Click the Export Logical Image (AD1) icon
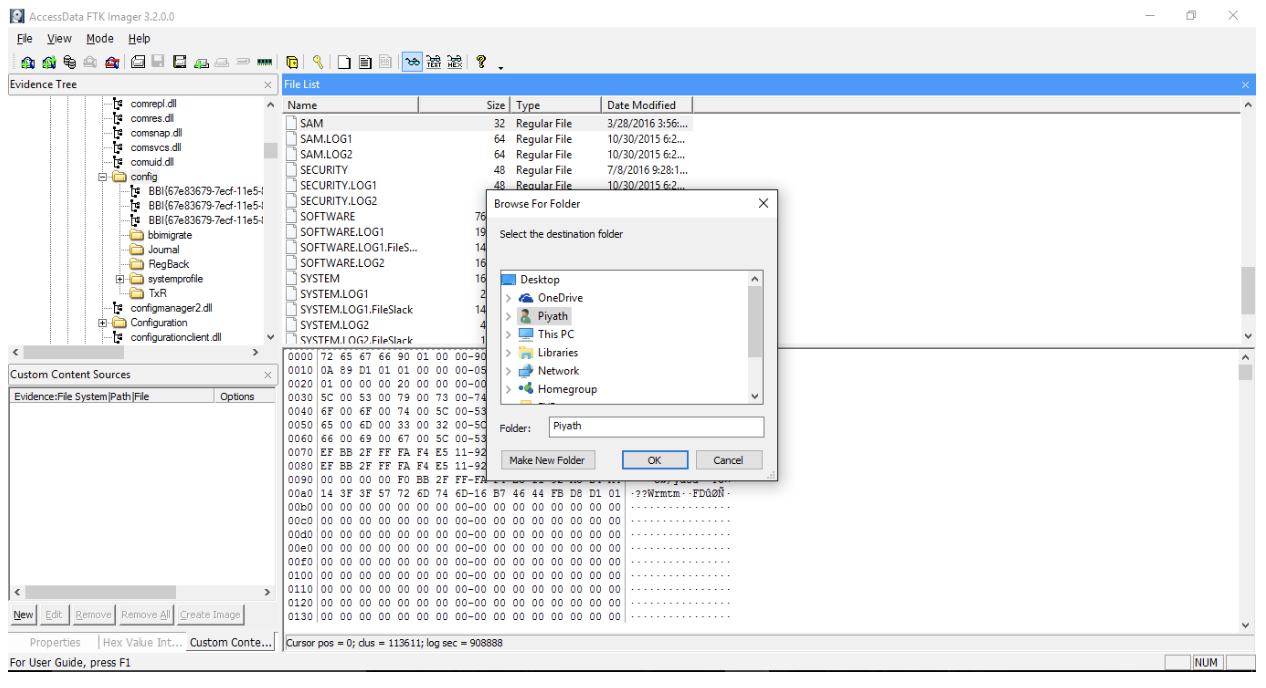This screenshot has height=688, width=1266. pyautogui.click(x=180, y=62)
